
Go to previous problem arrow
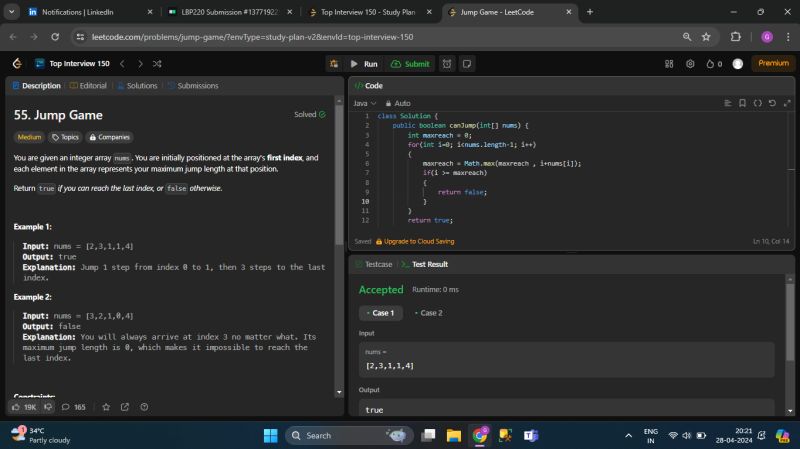pos(122,64)
